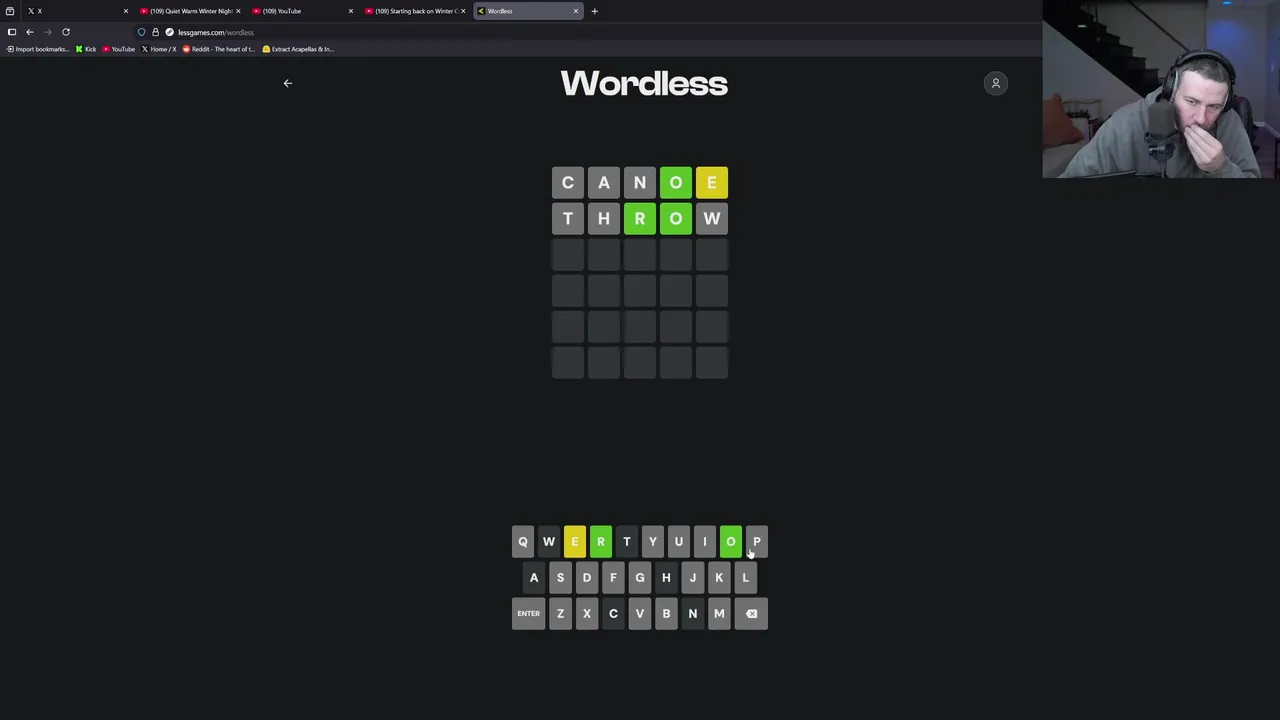This screenshot has height=720, width=1280.
Task: Open the user profile icon
Action: pyautogui.click(x=996, y=83)
